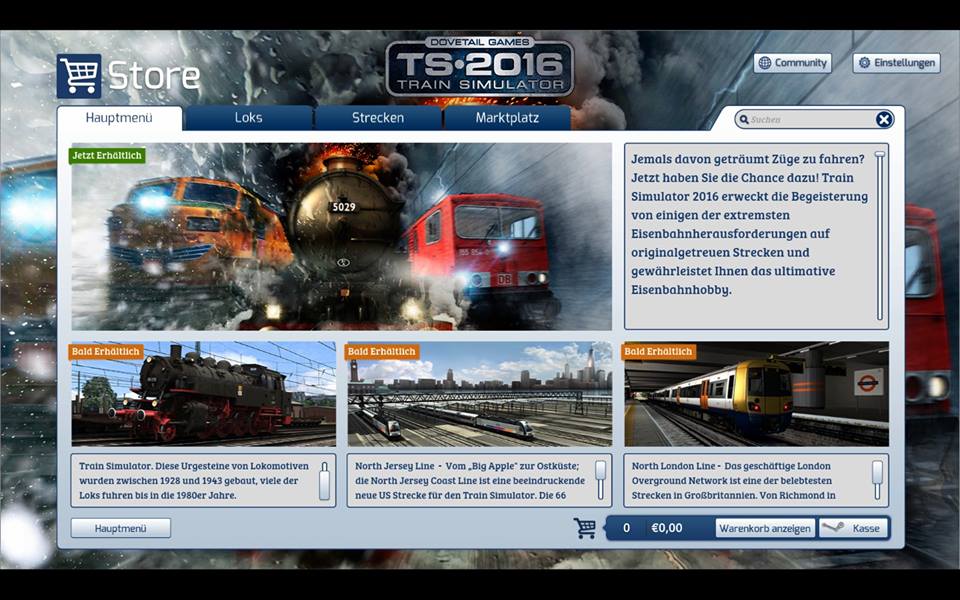This screenshot has width=960, height=600.
Task: Click Warenkorb anzeigen button
Action: tap(765, 528)
